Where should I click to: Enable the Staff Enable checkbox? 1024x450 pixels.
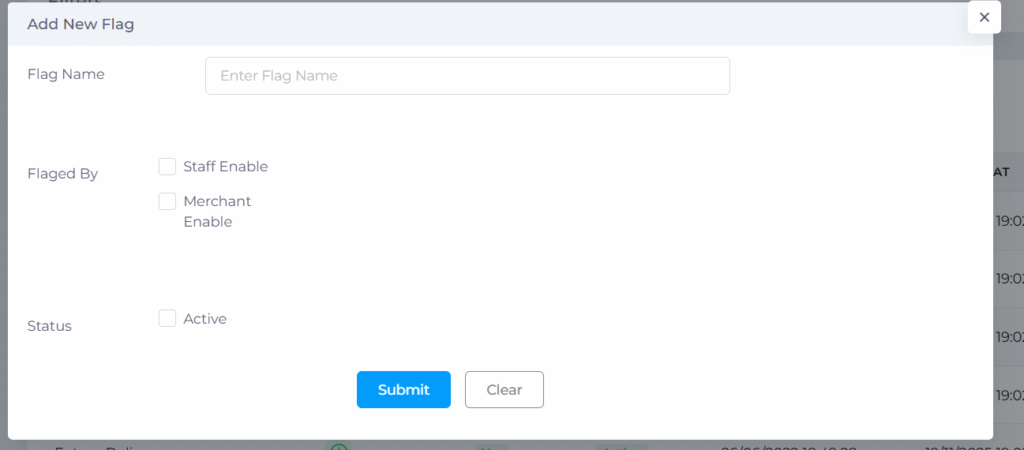point(167,166)
